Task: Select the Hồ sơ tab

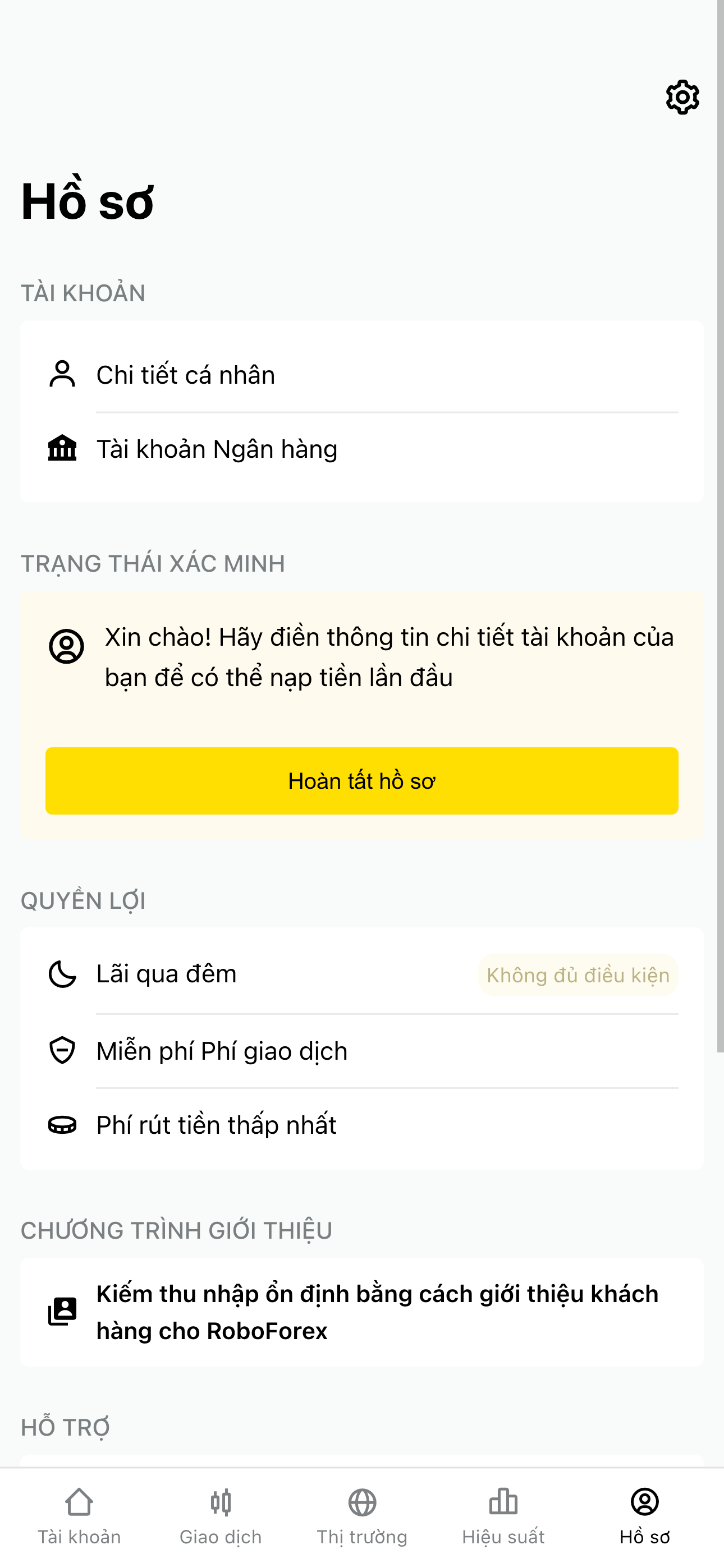Action: click(x=644, y=1516)
